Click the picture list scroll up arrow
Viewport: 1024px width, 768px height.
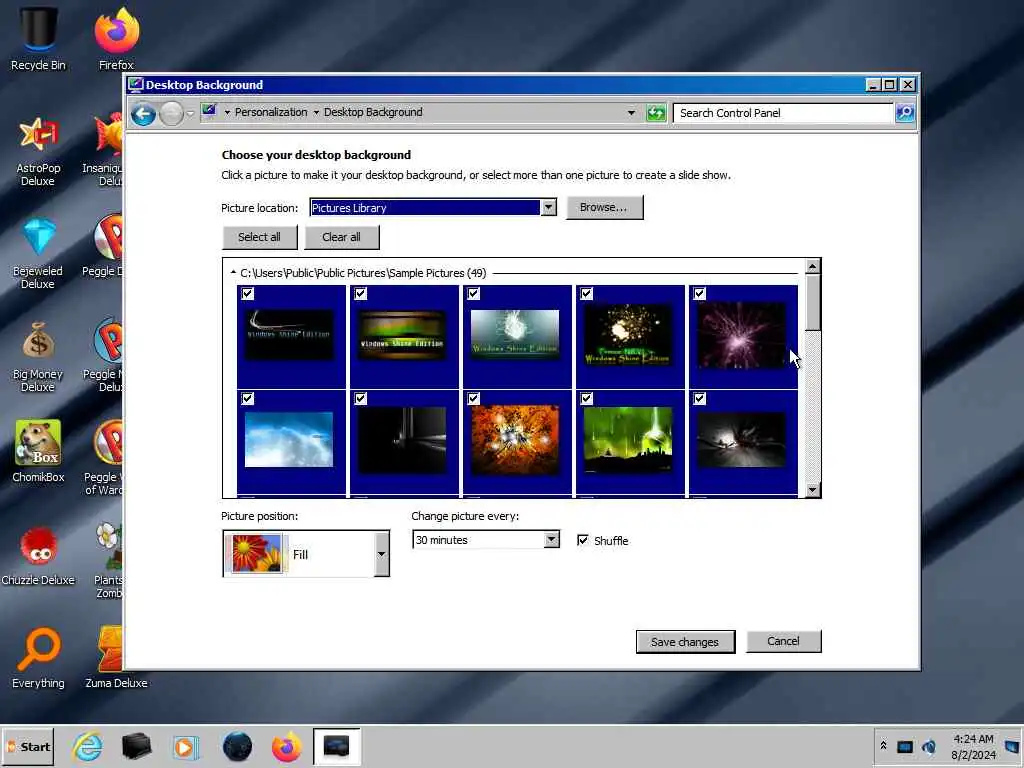coord(812,266)
